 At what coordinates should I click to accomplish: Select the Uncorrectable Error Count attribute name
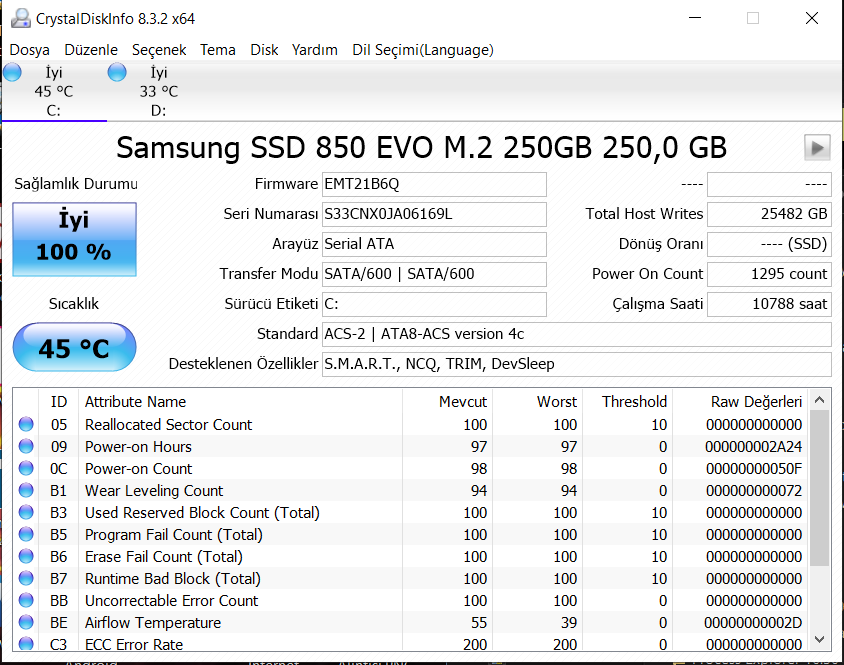[172, 600]
